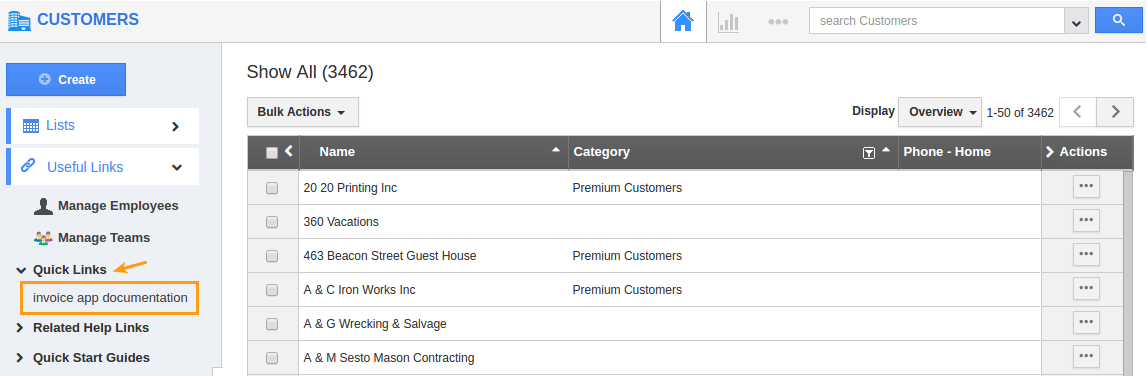Expand the search Customers dropdown arrow

click(x=1075, y=22)
